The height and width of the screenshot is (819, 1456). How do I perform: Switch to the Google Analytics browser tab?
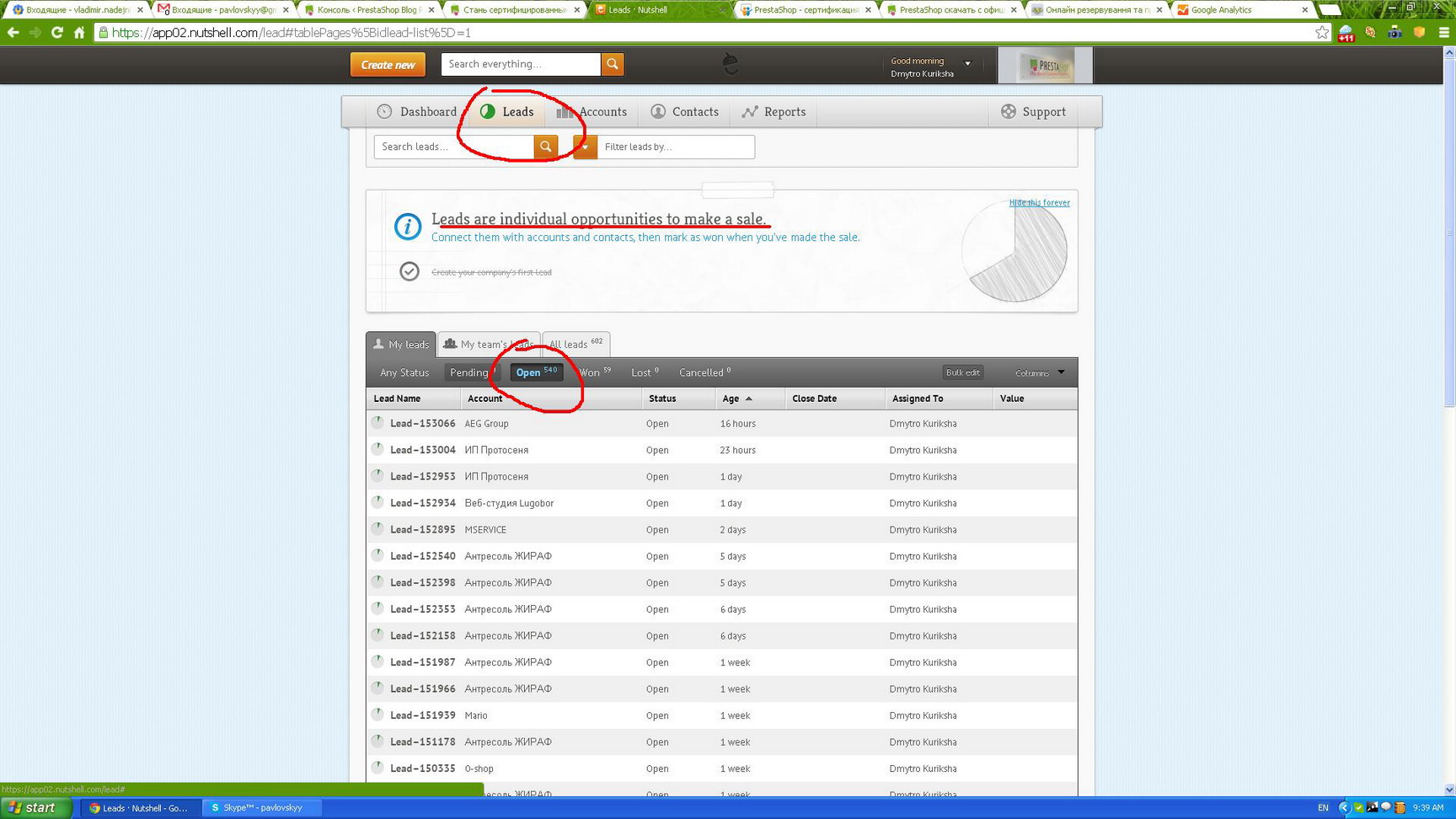click(x=1242, y=9)
